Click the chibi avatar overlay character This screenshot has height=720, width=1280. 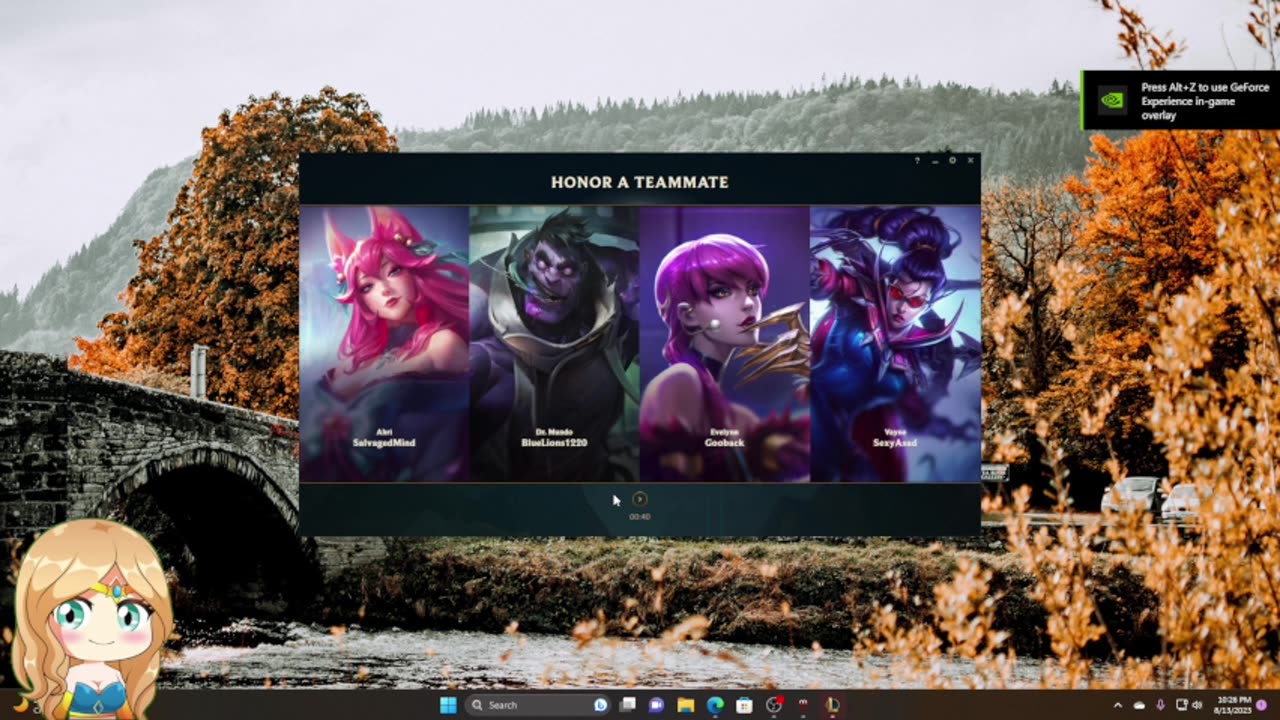[x=92, y=618]
